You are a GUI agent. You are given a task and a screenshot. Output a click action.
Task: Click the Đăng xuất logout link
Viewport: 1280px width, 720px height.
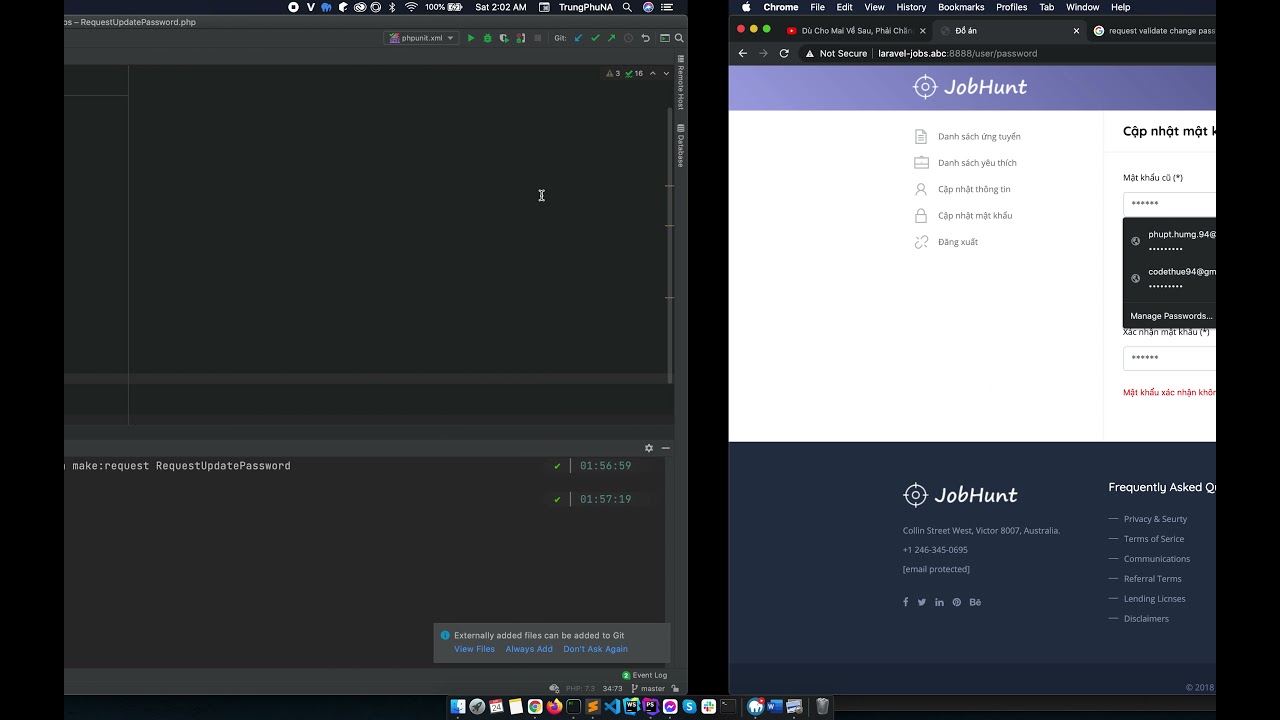point(958,242)
